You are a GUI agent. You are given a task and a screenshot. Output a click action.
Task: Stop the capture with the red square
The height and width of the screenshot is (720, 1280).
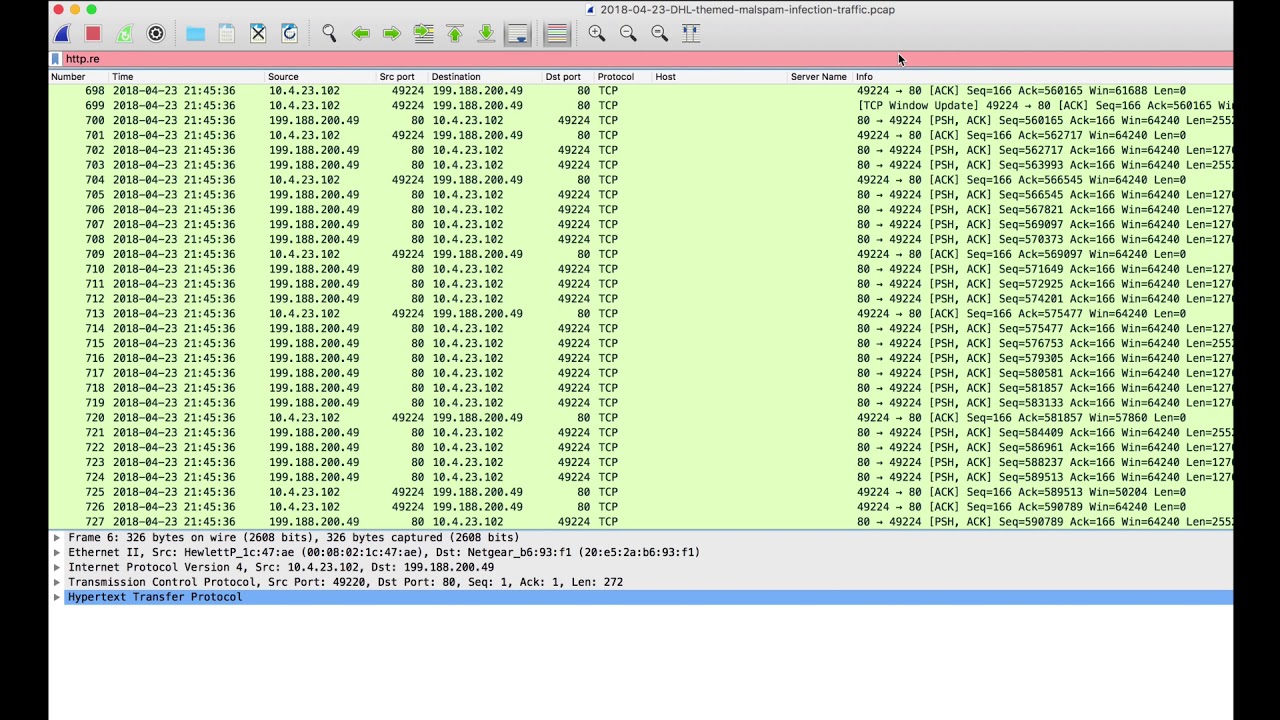93,33
